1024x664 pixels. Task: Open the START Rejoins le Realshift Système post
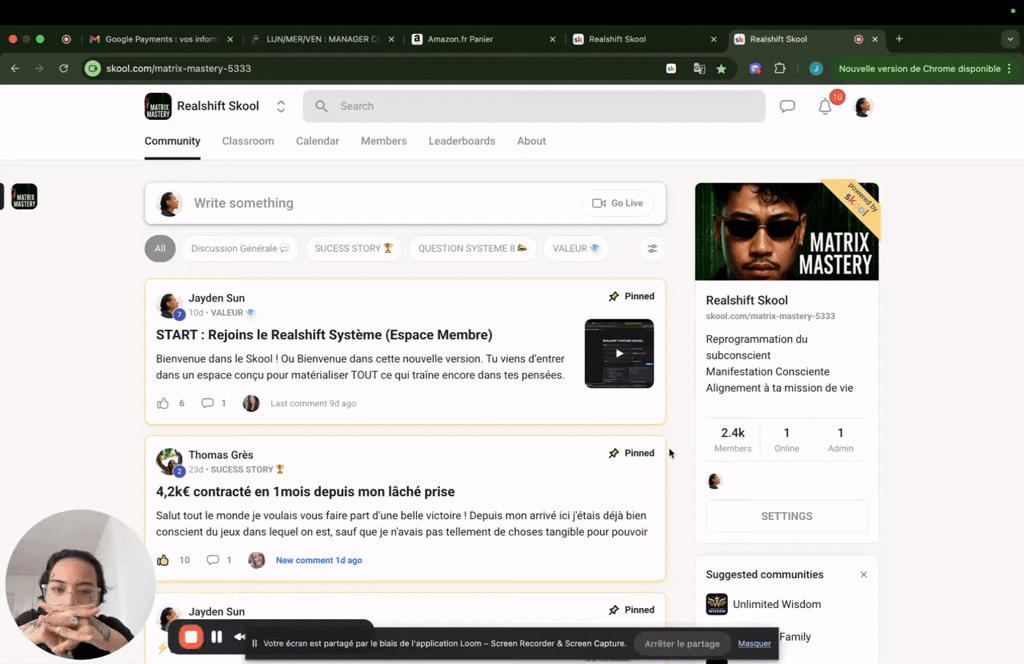coord(324,335)
